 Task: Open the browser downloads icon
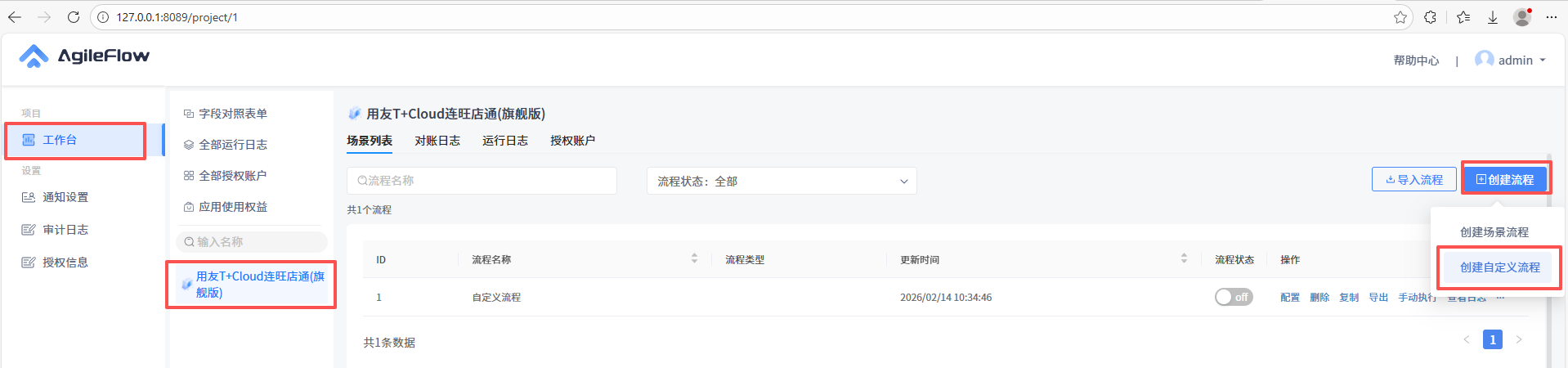(x=1492, y=17)
